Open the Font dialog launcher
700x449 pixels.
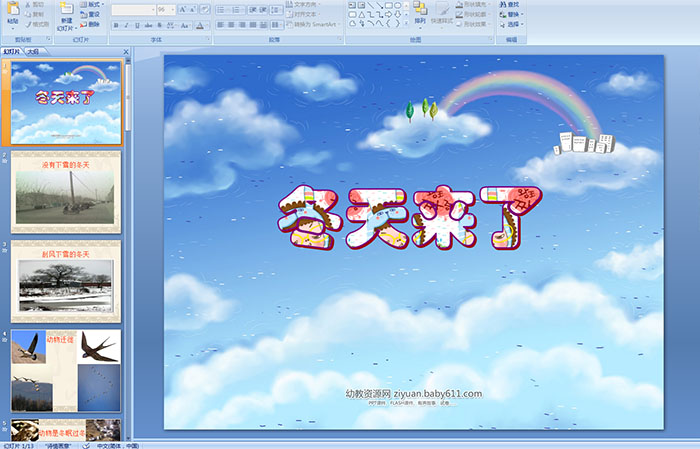coord(208,39)
